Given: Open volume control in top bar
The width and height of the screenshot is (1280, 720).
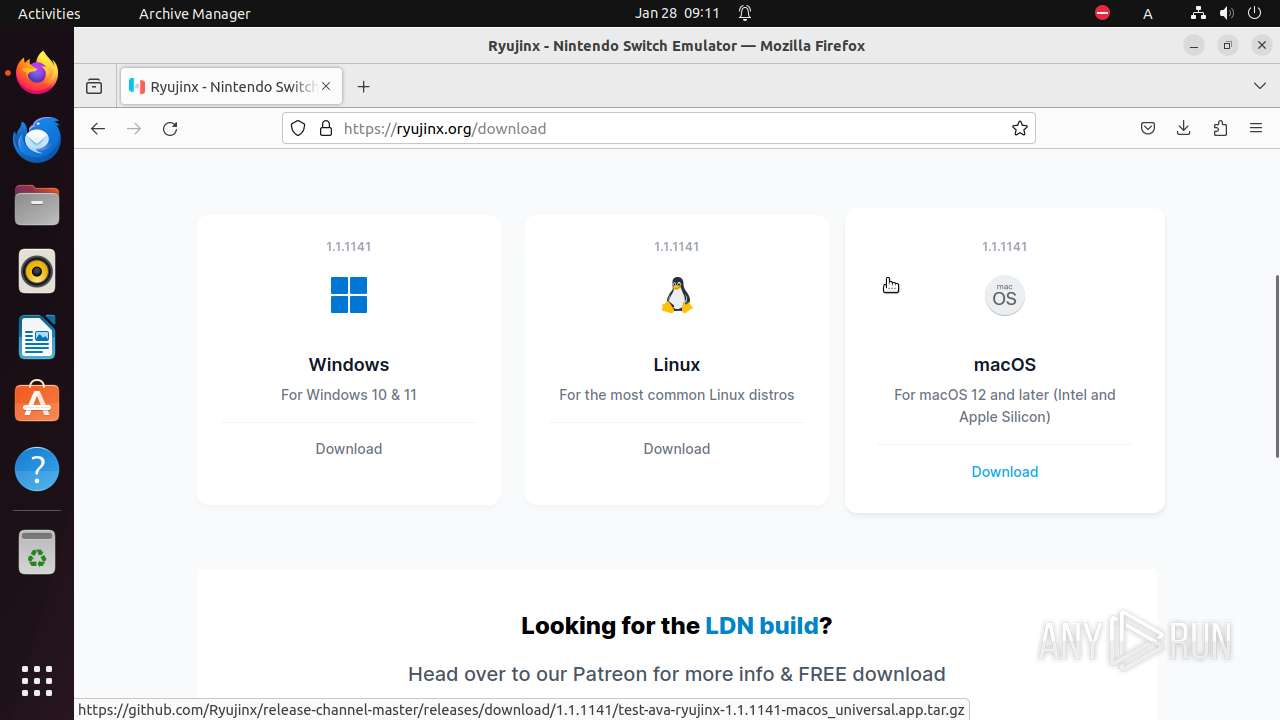Looking at the screenshot, I should [1226, 13].
